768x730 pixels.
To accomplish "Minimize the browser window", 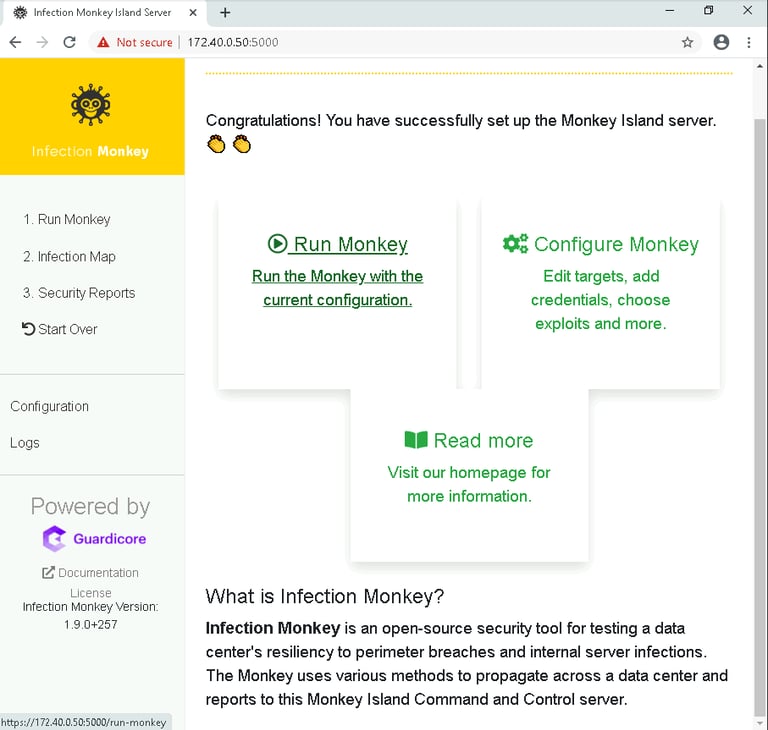I will [670, 10].
